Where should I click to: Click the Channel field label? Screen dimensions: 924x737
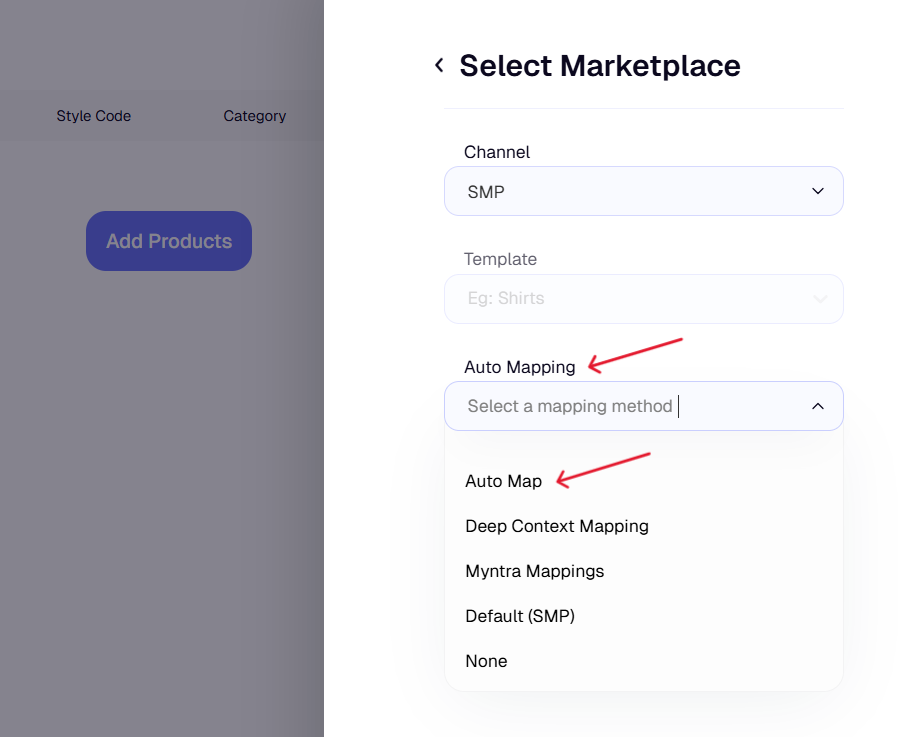pos(497,152)
